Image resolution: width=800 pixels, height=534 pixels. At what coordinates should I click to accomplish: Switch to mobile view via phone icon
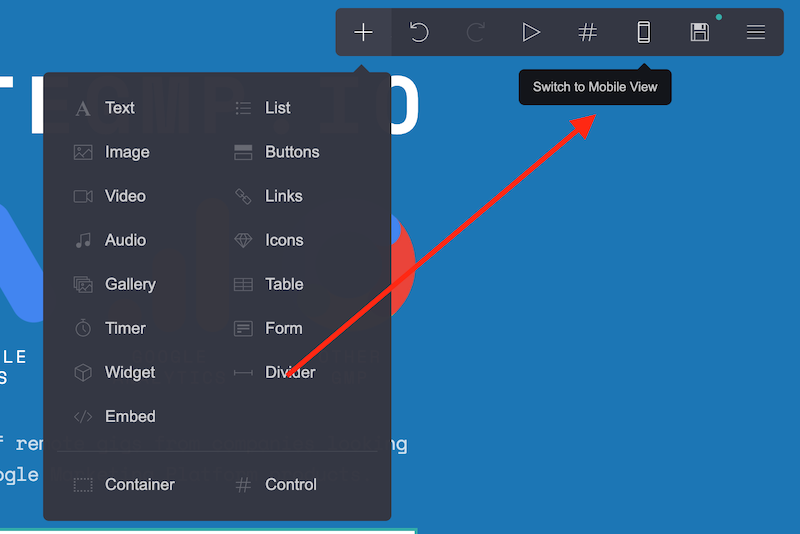pos(644,32)
